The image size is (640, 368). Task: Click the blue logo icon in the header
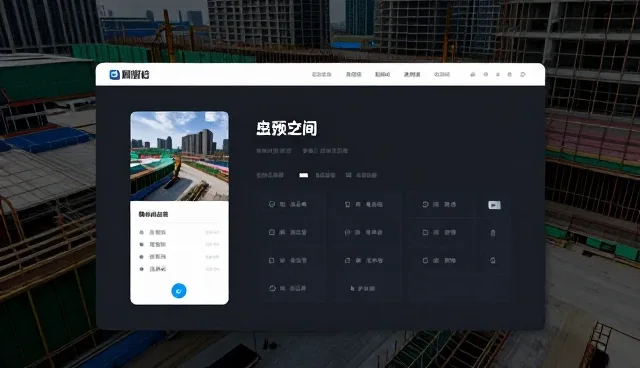(114, 75)
